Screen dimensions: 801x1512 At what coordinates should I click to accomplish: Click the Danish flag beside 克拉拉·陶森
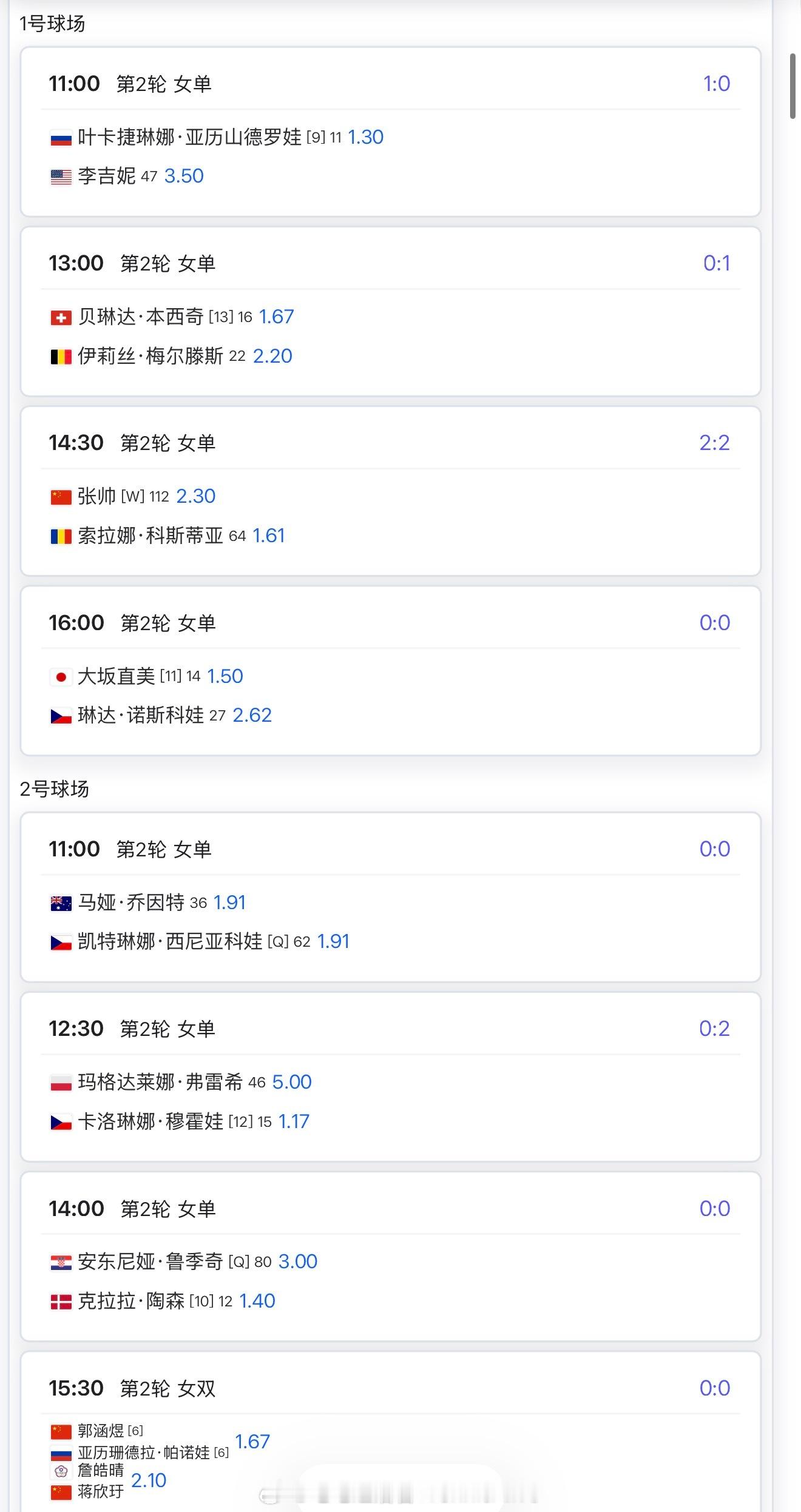tap(61, 1302)
